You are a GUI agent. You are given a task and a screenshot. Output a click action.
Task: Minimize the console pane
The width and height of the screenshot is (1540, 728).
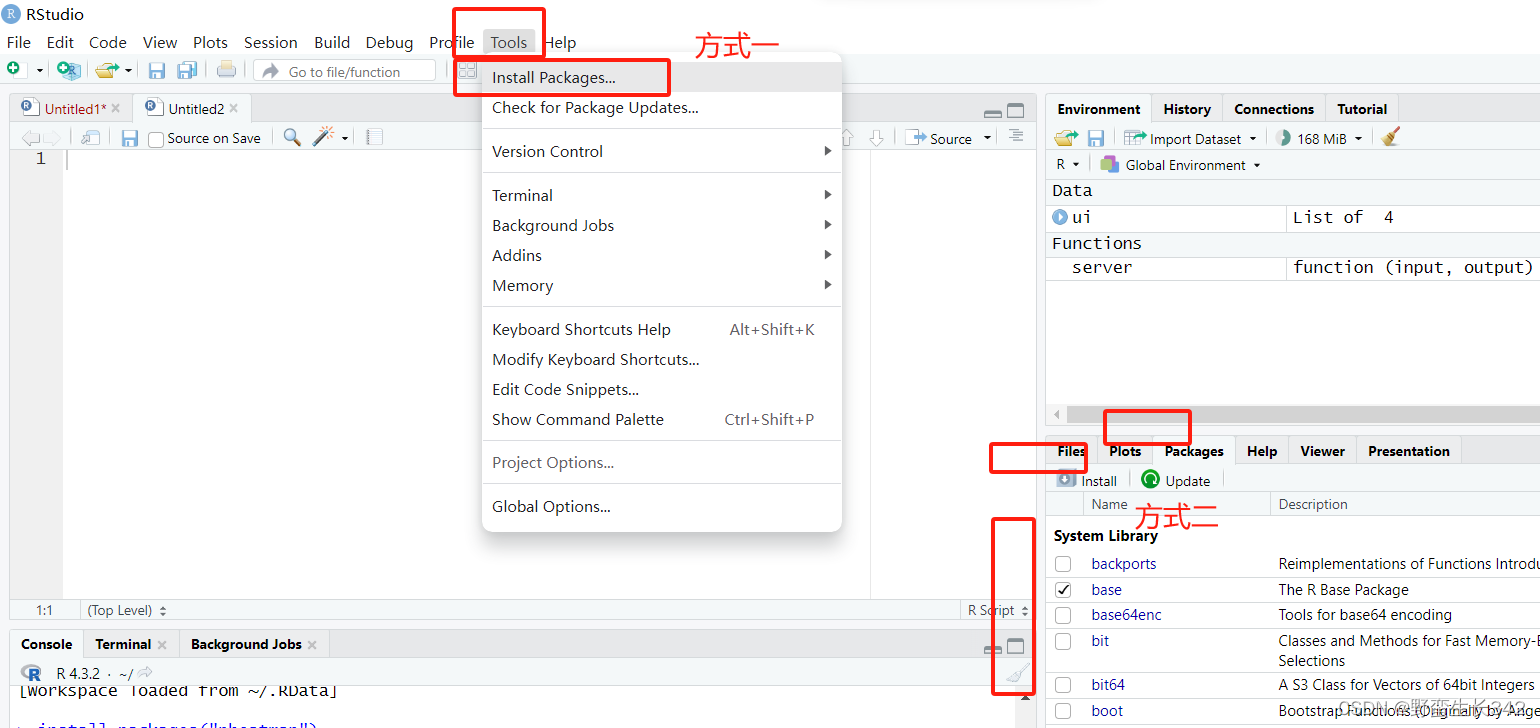(993, 648)
